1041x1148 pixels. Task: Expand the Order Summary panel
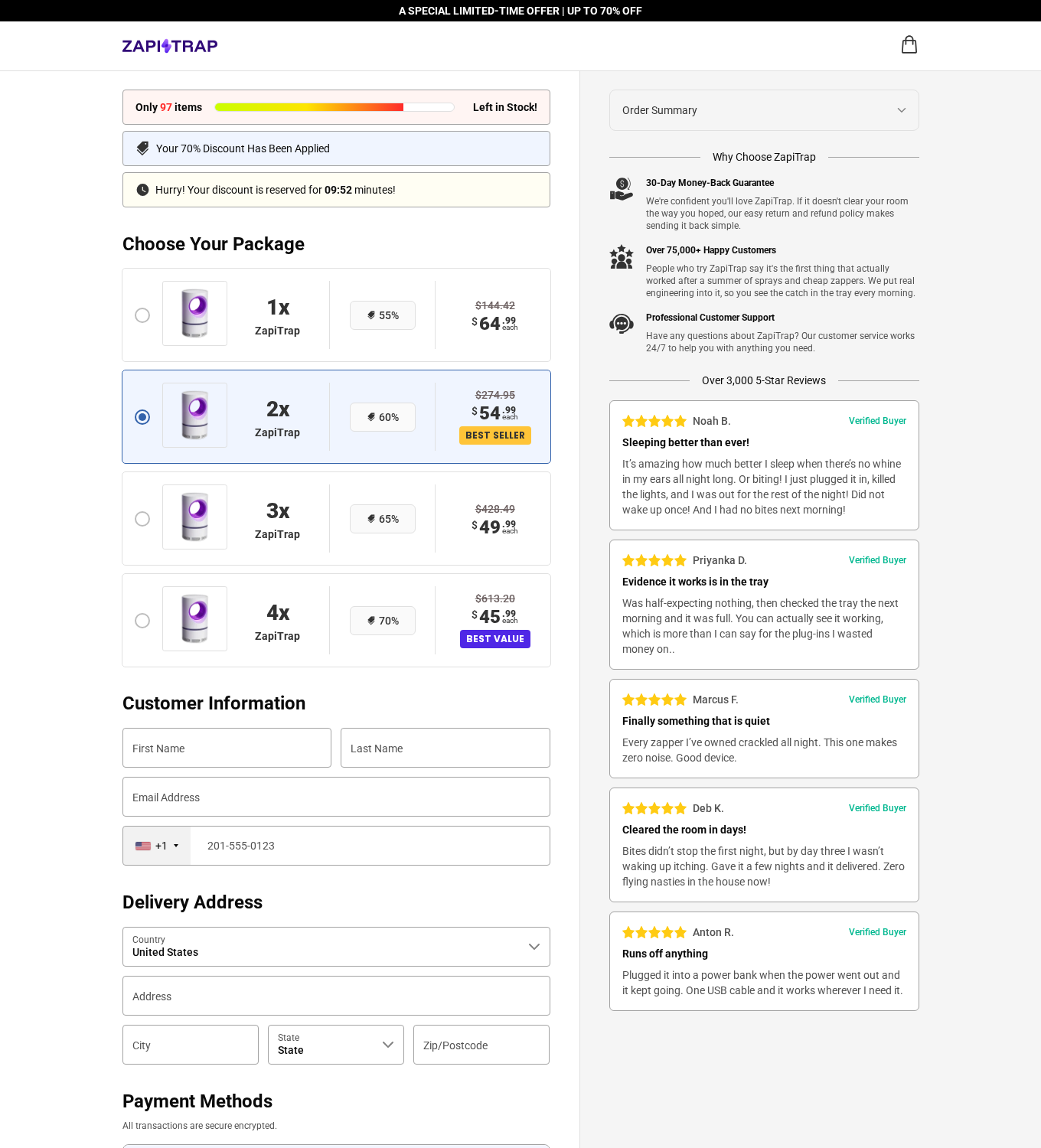(764, 110)
